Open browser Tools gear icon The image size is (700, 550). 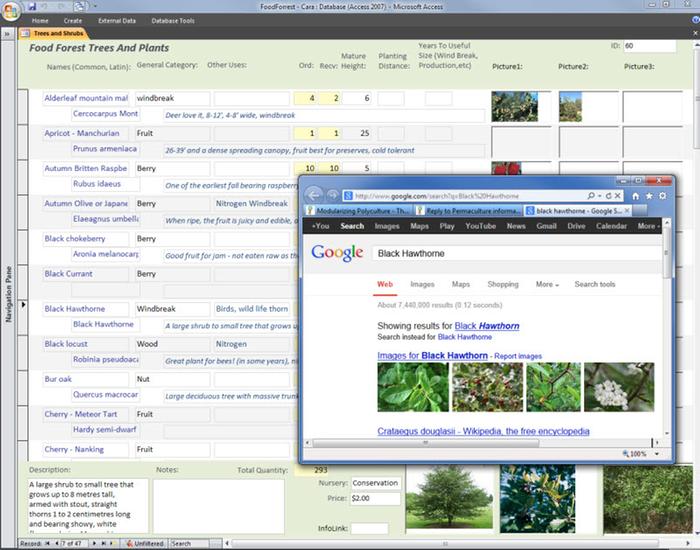(x=663, y=196)
